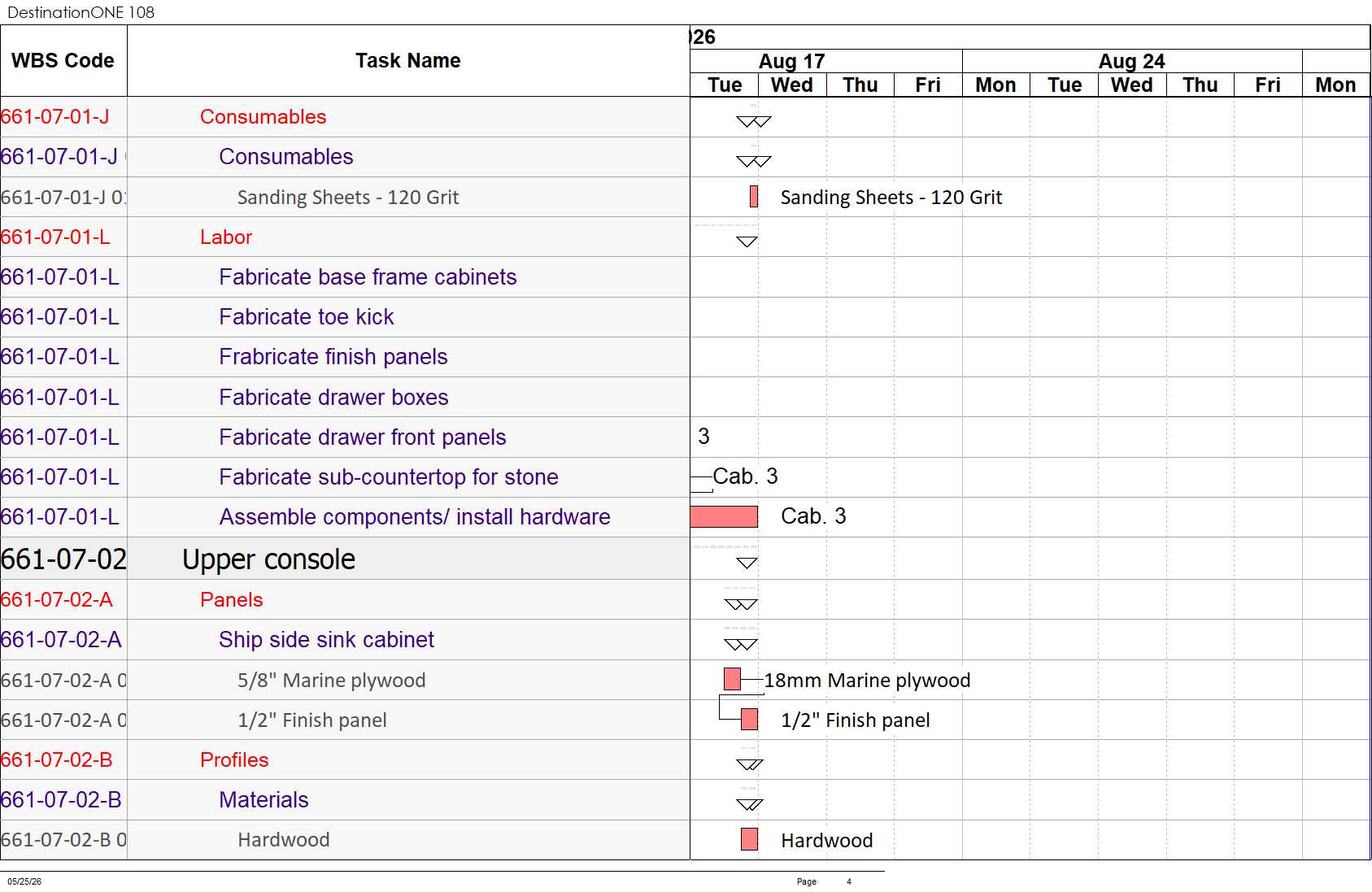The width and height of the screenshot is (1372, 892).
Task: Select the Upper console task row
Action: tap(345, 559)
